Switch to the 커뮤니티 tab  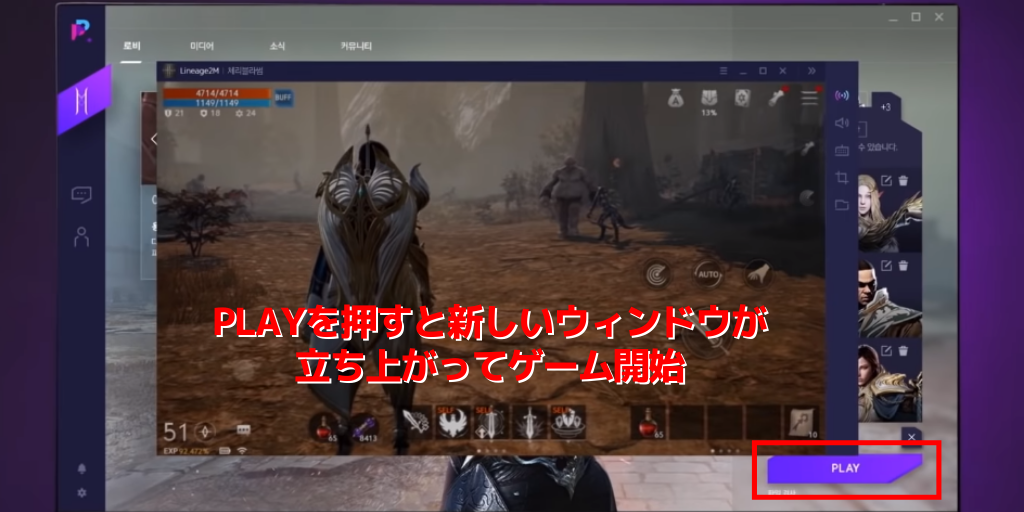point(356,46)
